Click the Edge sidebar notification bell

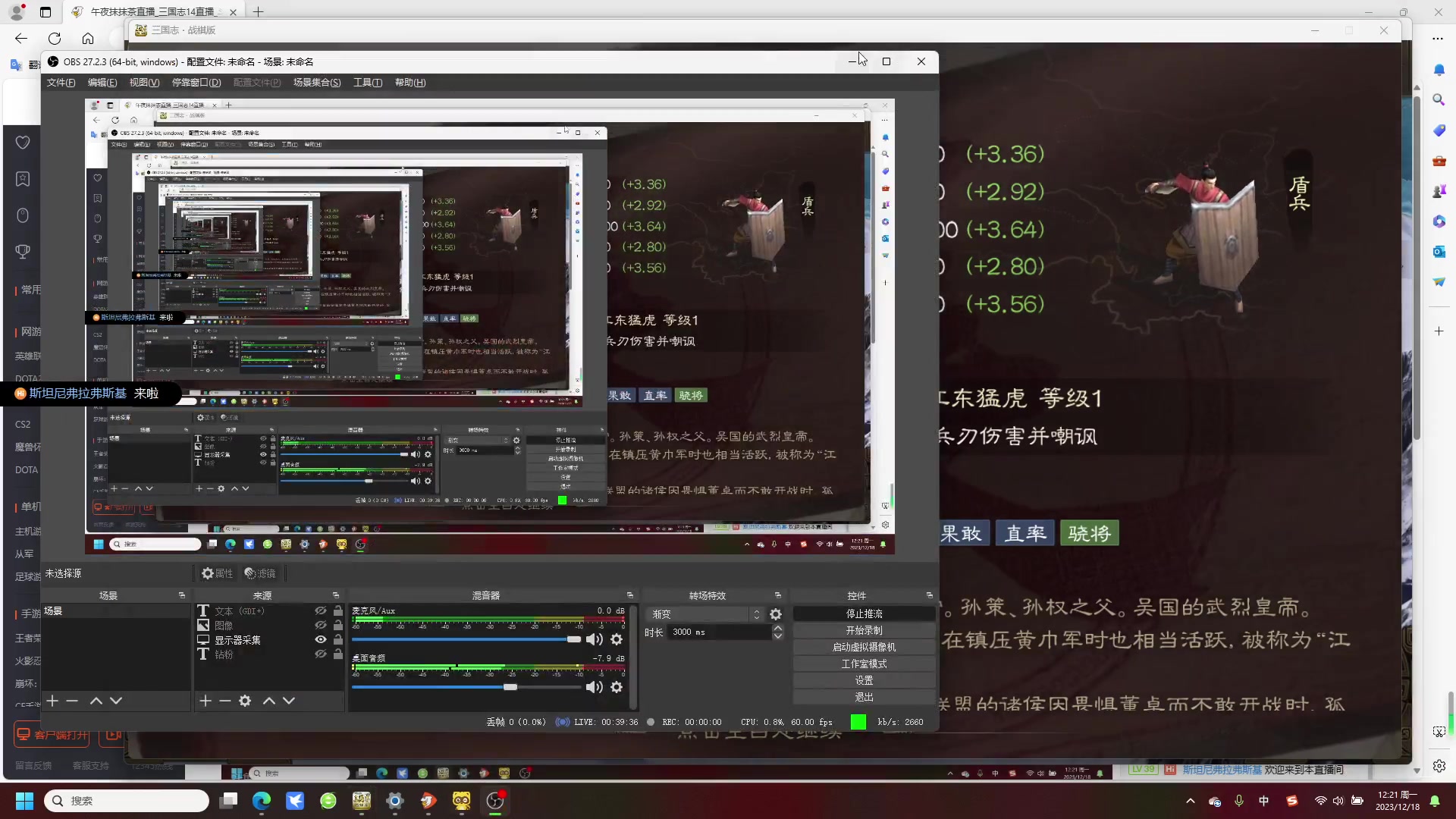(x=1439, y=70)
